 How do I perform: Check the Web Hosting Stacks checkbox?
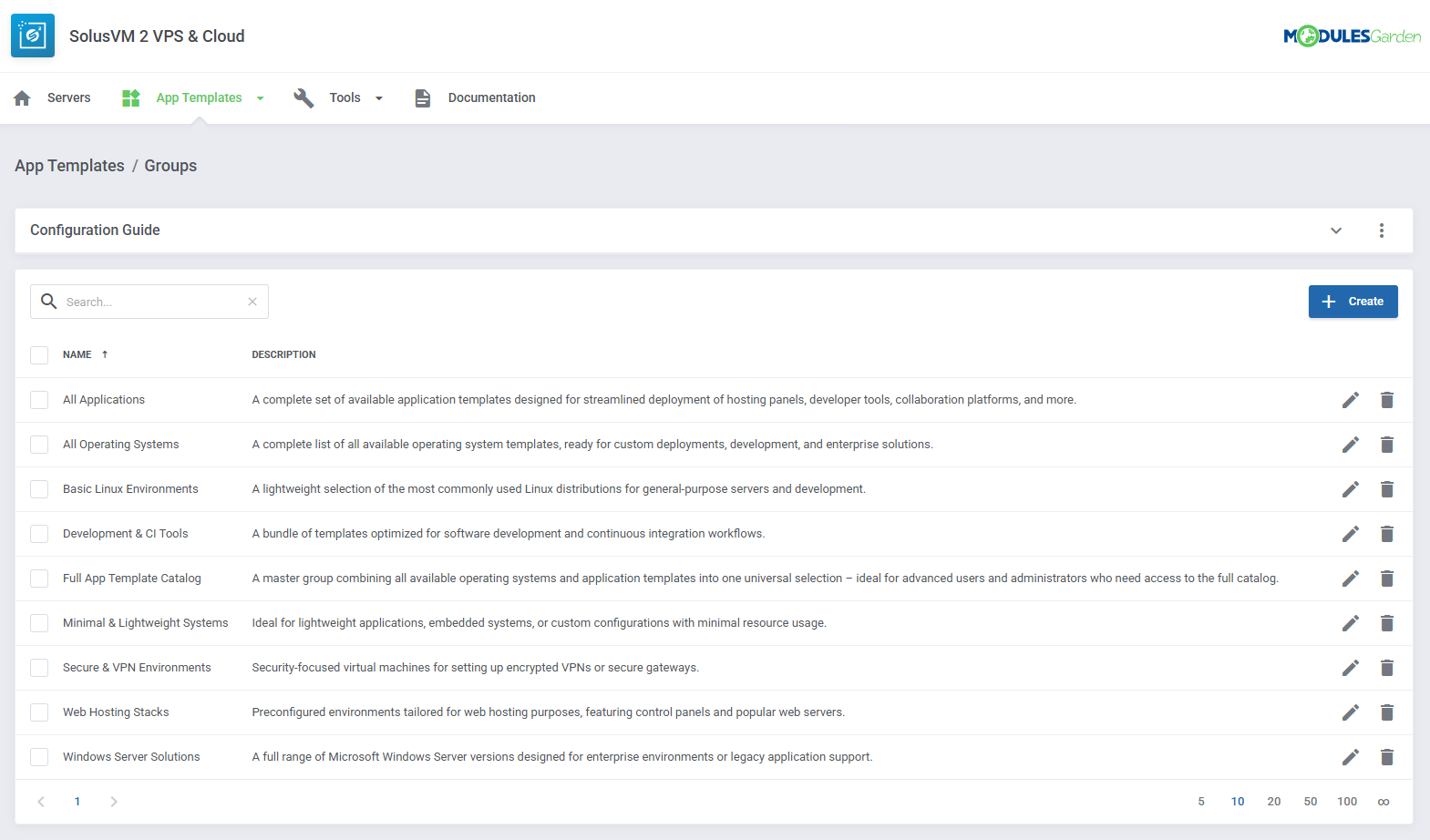tap(39, 712)
